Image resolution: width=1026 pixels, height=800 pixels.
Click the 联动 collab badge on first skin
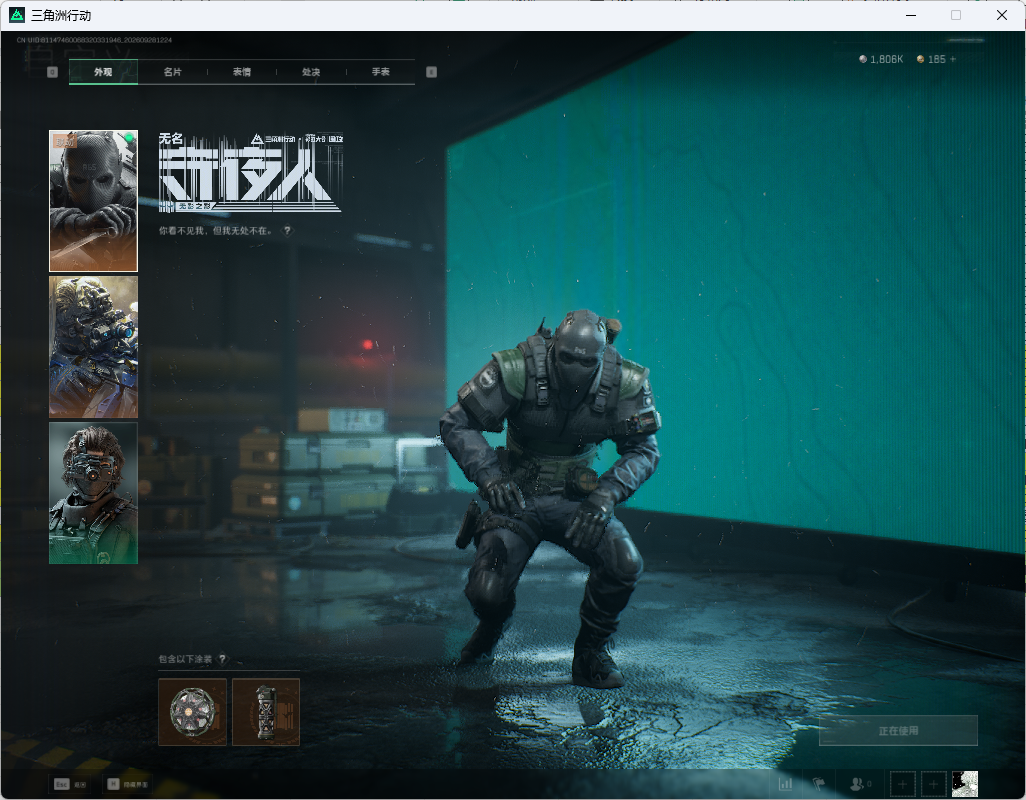coord(64,141)
